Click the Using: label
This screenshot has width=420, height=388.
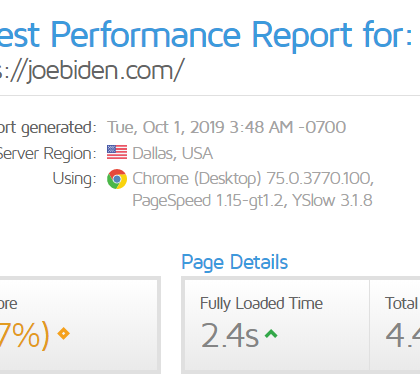75,179
